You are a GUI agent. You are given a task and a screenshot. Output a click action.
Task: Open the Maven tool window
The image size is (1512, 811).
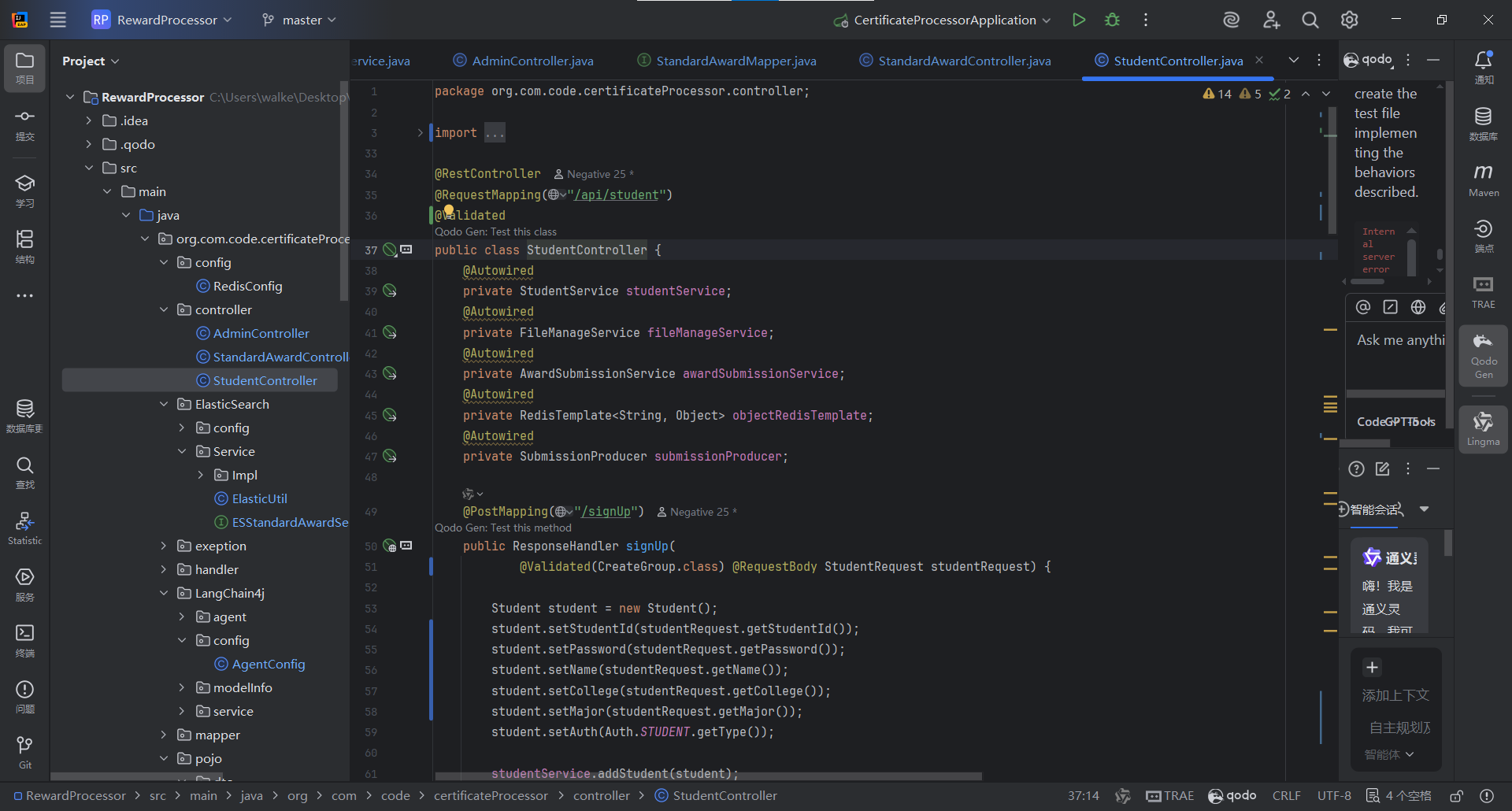(x=1484, y=180)
